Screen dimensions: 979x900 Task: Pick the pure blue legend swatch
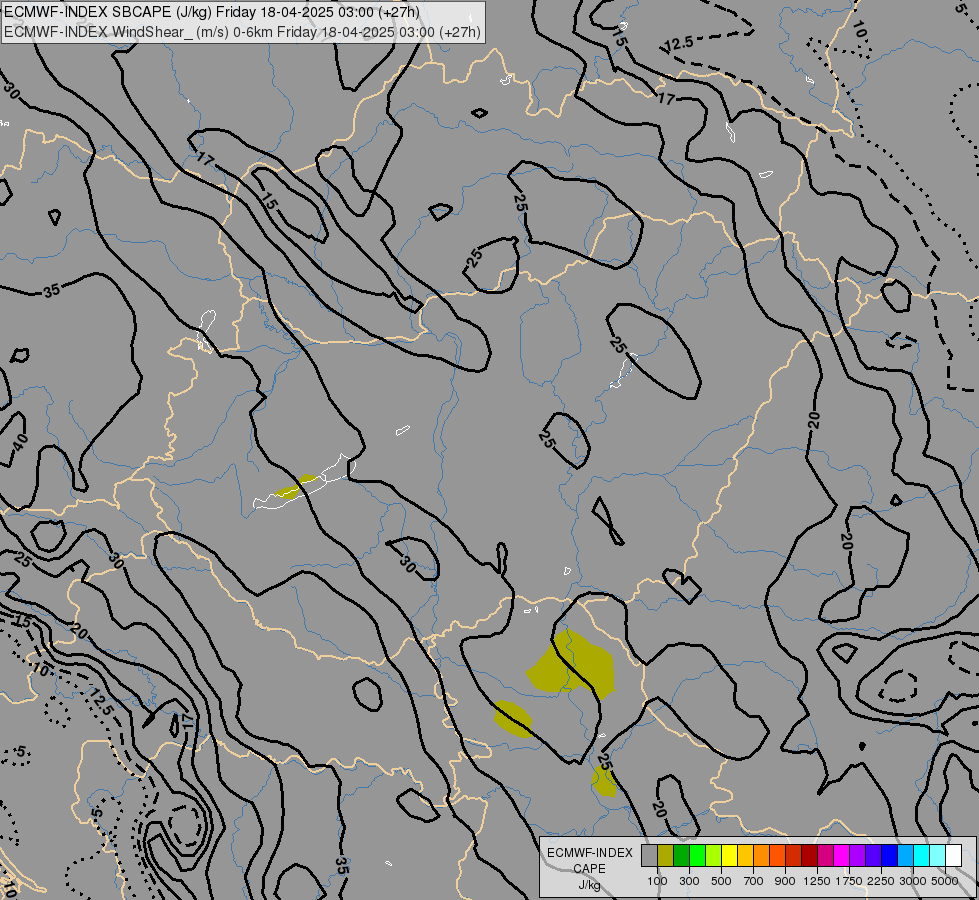coord(889,856)
